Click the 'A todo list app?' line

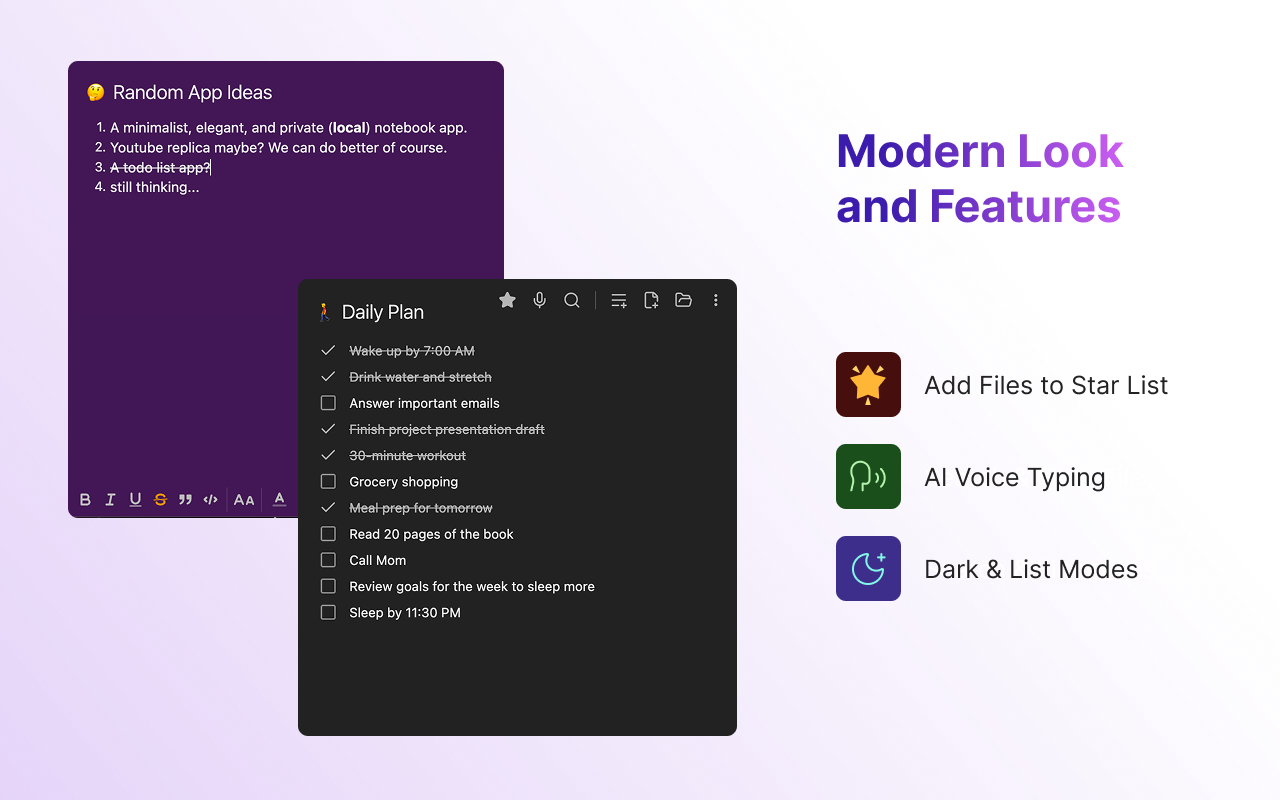(x=160, y=167)
